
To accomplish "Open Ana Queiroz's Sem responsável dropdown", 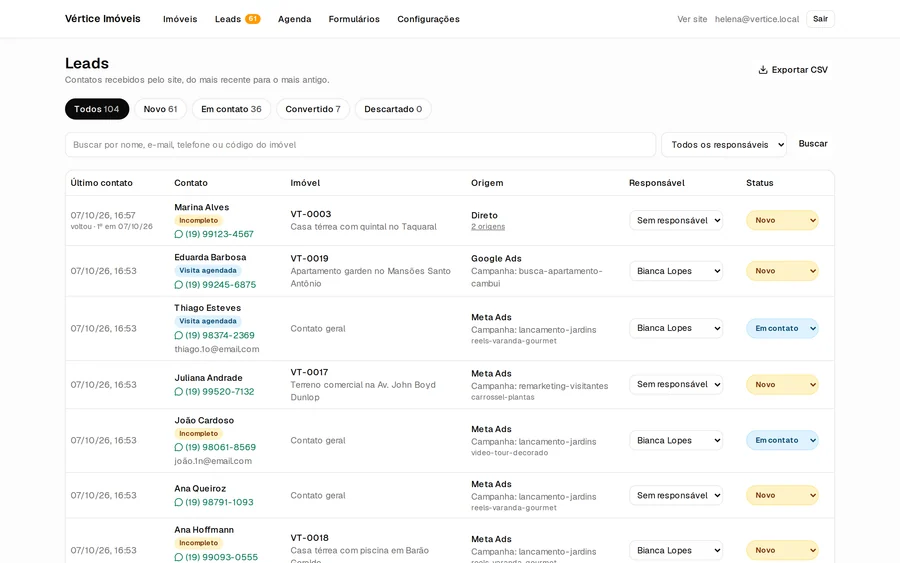I will click(676, 495).
